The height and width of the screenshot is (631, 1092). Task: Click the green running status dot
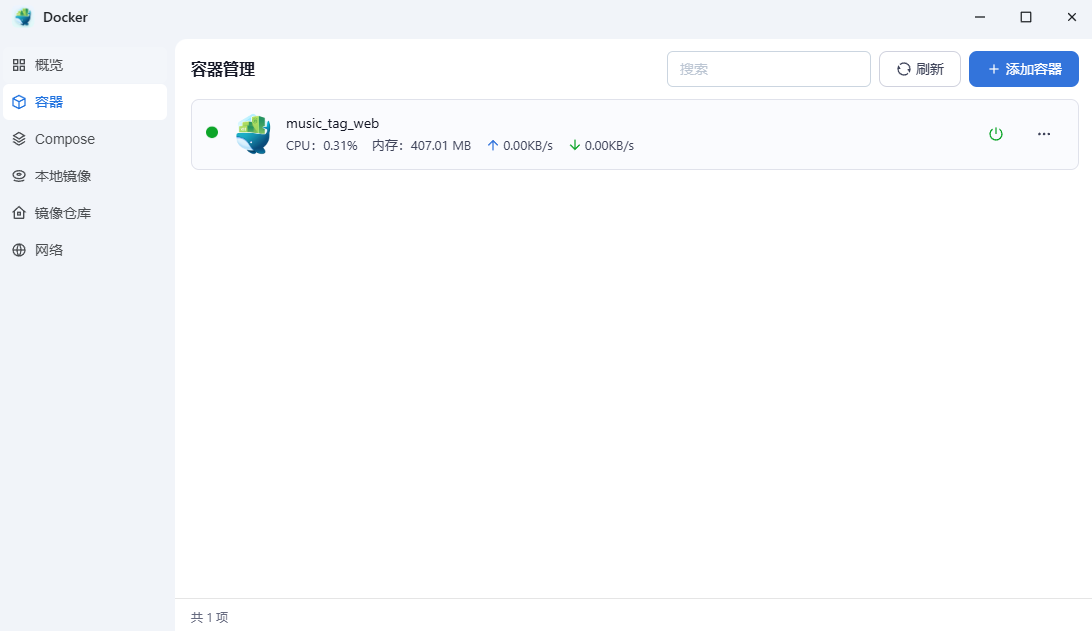coord(212,132)
